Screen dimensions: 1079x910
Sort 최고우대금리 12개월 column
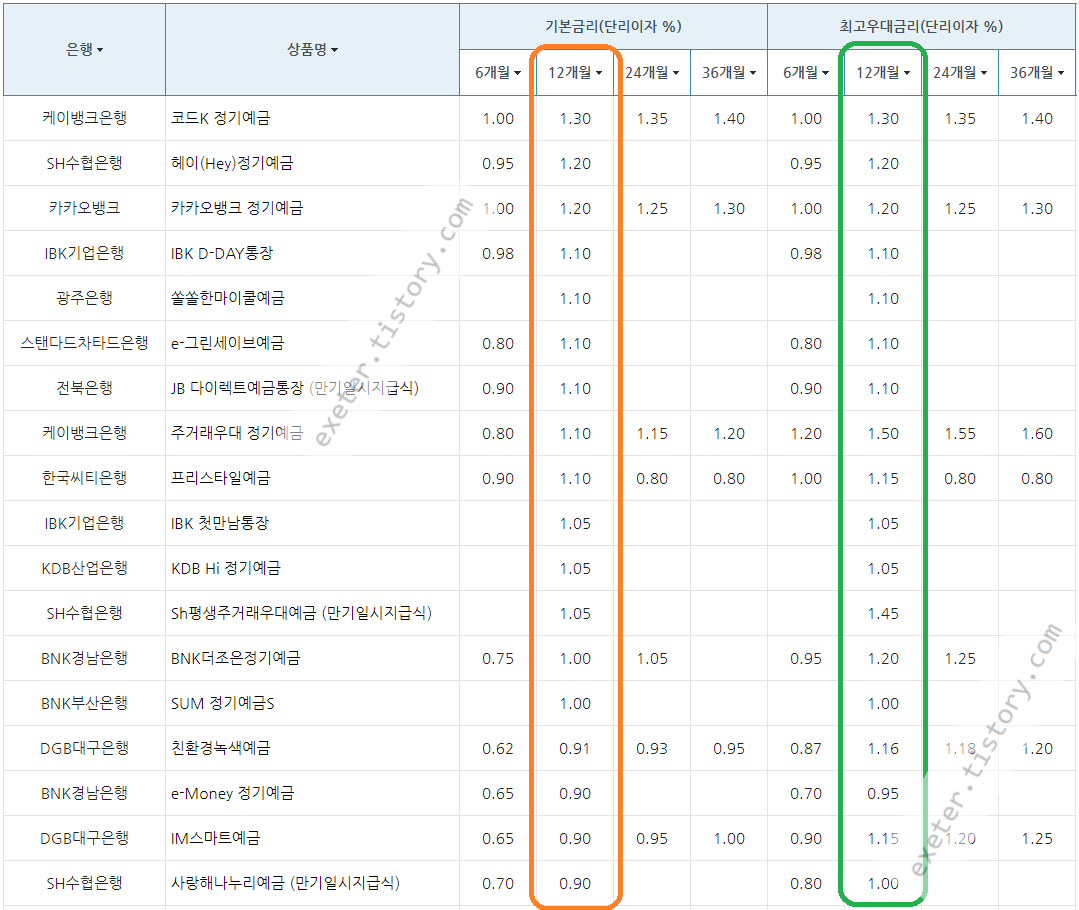tap(883, 72)
